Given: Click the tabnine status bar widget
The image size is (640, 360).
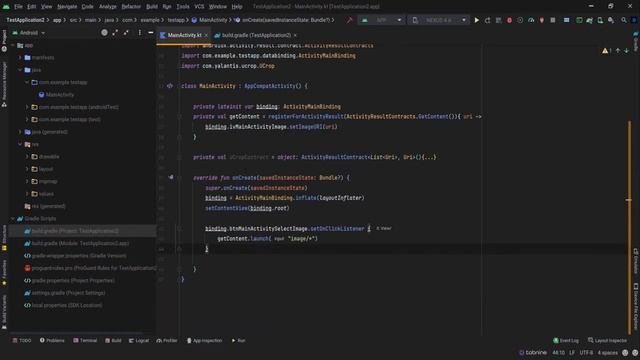Looking at the screenshot, I should tap(533, 353).
